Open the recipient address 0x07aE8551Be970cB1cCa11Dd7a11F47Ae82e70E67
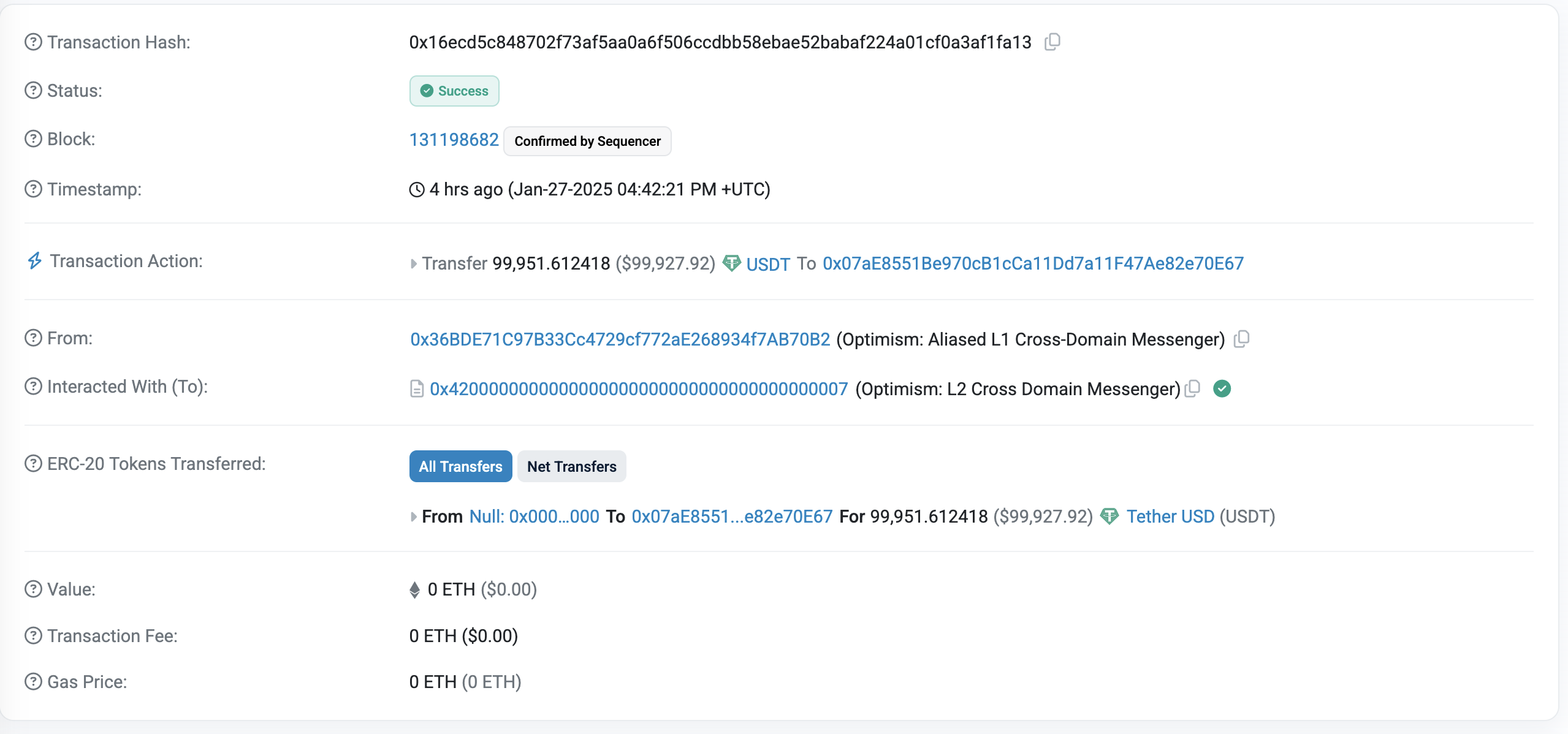Screen dimensions: 1568x734 (x=1032, y=263)
